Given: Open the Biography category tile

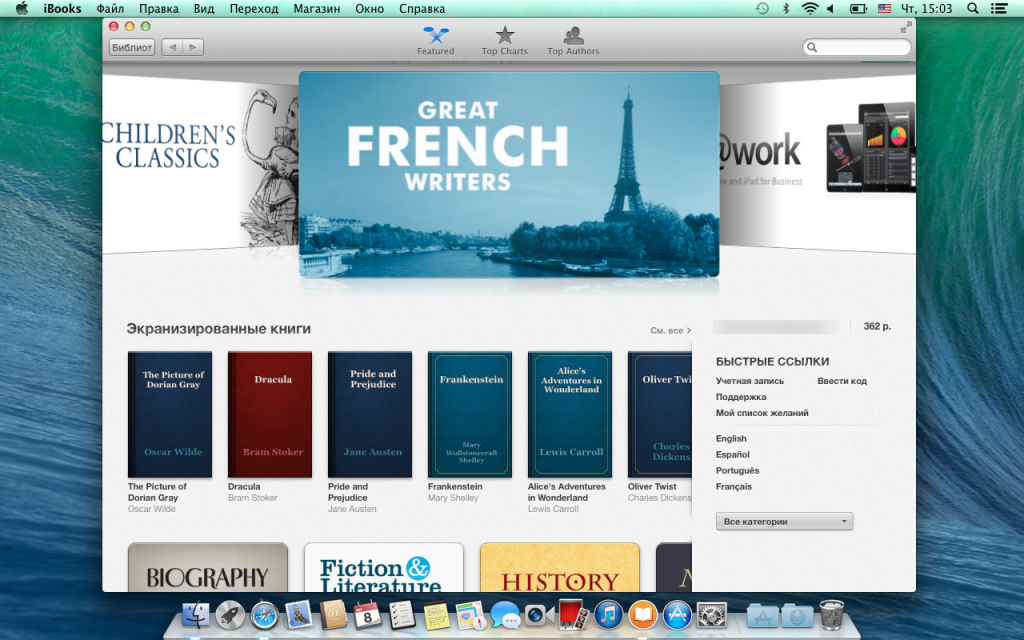Looking at the screenshot, I should click(x=208, y=568).
